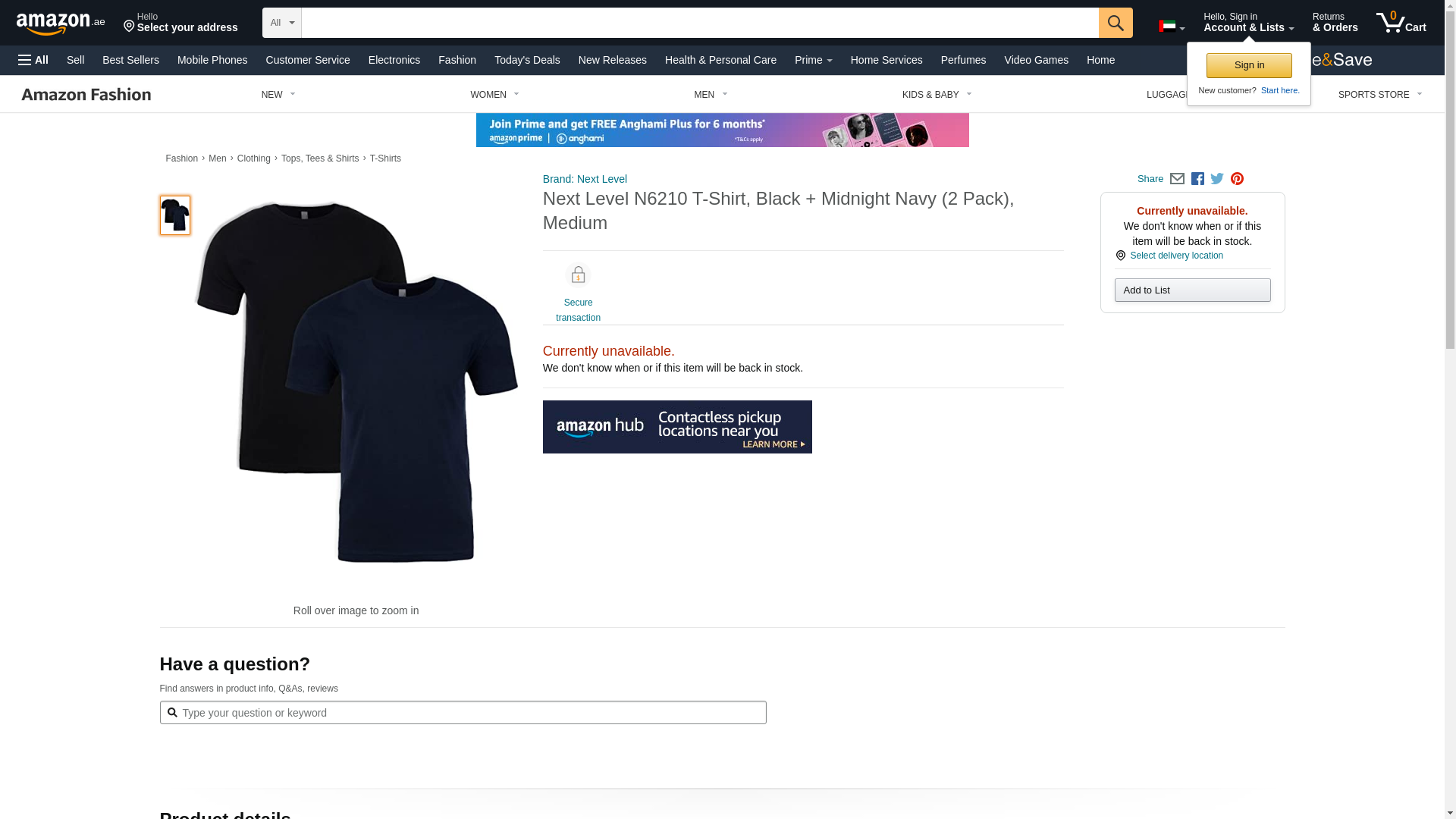Click the T-shirt image thumbnail
Viewport: 1456px width, 819px height.
[175, 215]
